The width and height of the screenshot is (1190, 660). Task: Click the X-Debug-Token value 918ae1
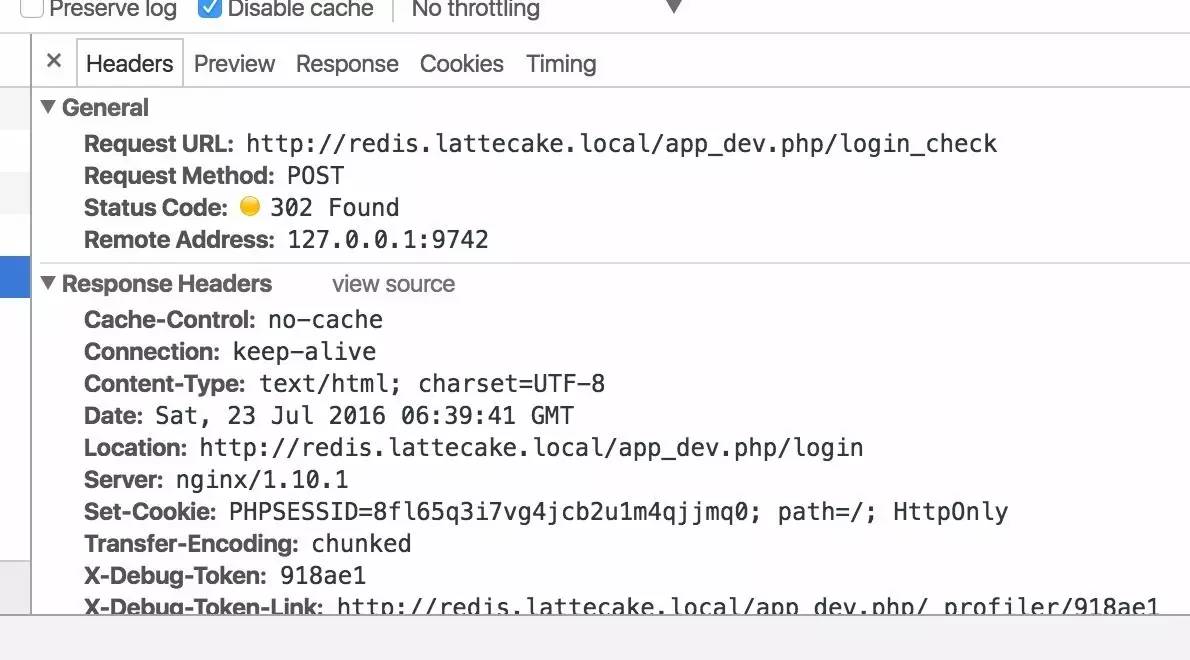(x=323, y=576)
